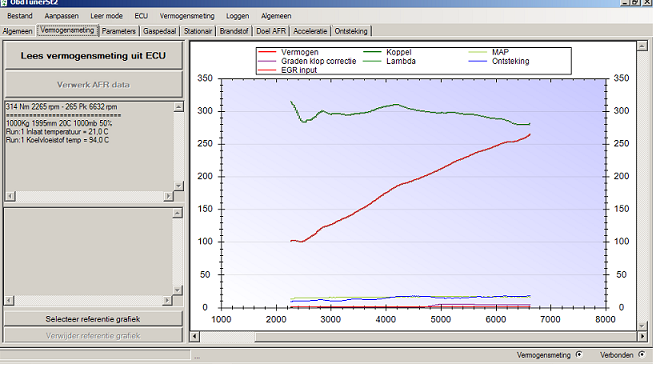656x384 pixels.
Task: Open the Bestand menu
Action: (20, 16)
